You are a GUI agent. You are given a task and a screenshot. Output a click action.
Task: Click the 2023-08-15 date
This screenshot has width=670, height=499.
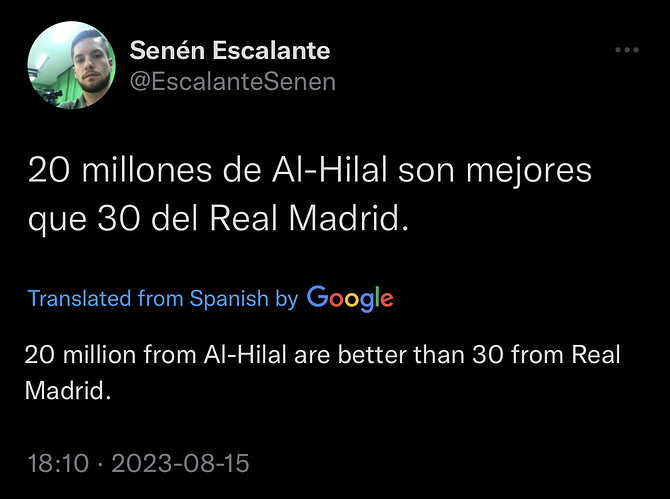[x=179, y=464]
